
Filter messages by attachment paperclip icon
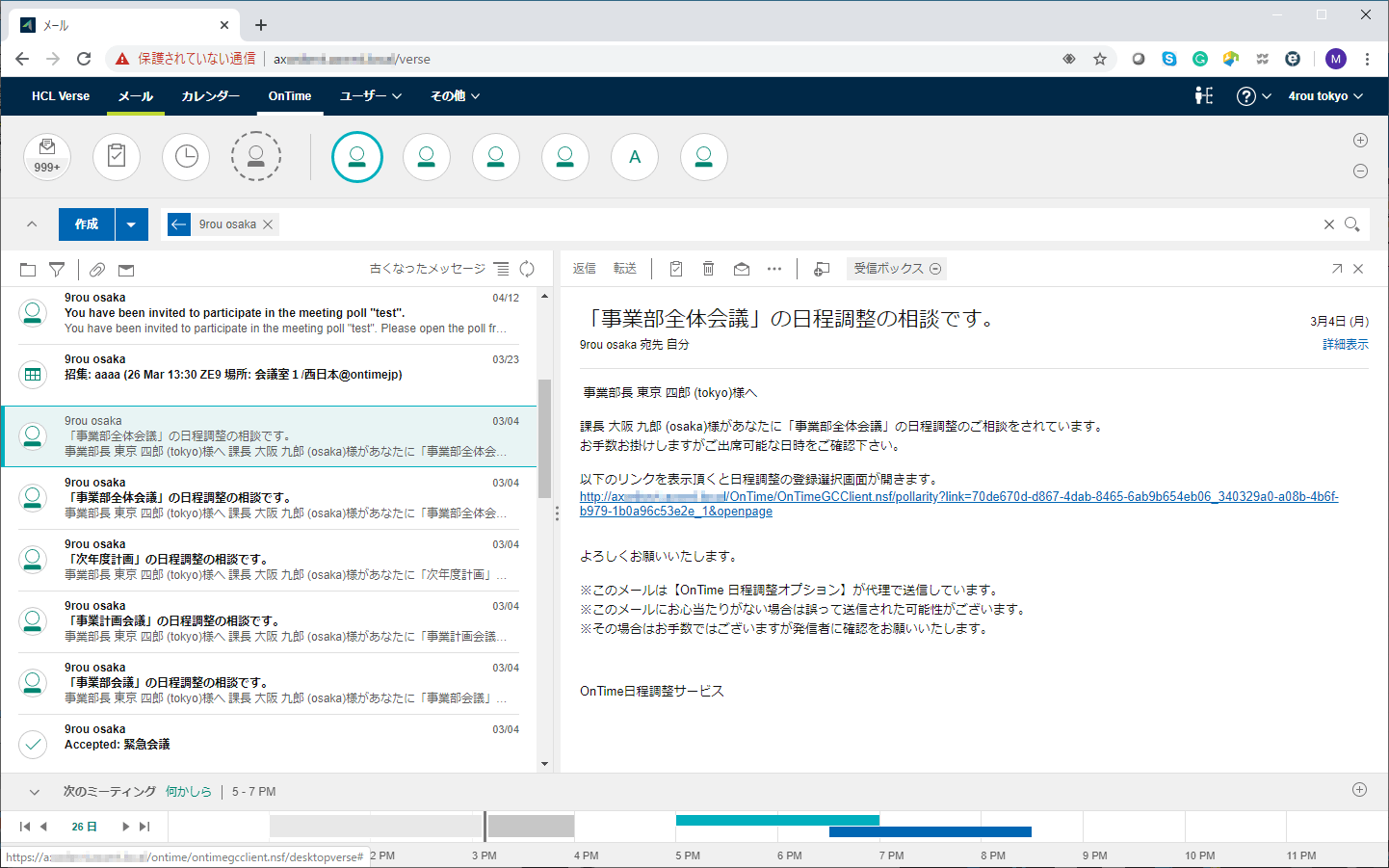click(95, 269)
